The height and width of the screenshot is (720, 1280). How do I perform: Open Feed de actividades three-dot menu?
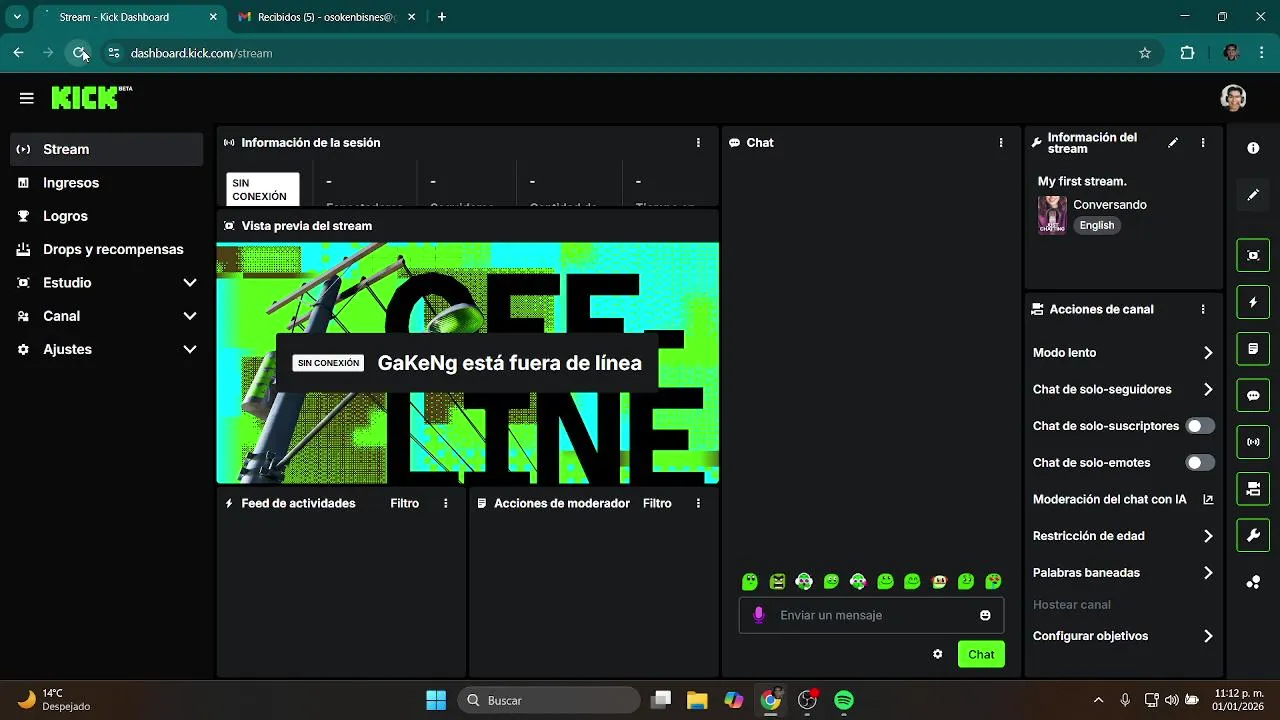(x=446, y=504)
